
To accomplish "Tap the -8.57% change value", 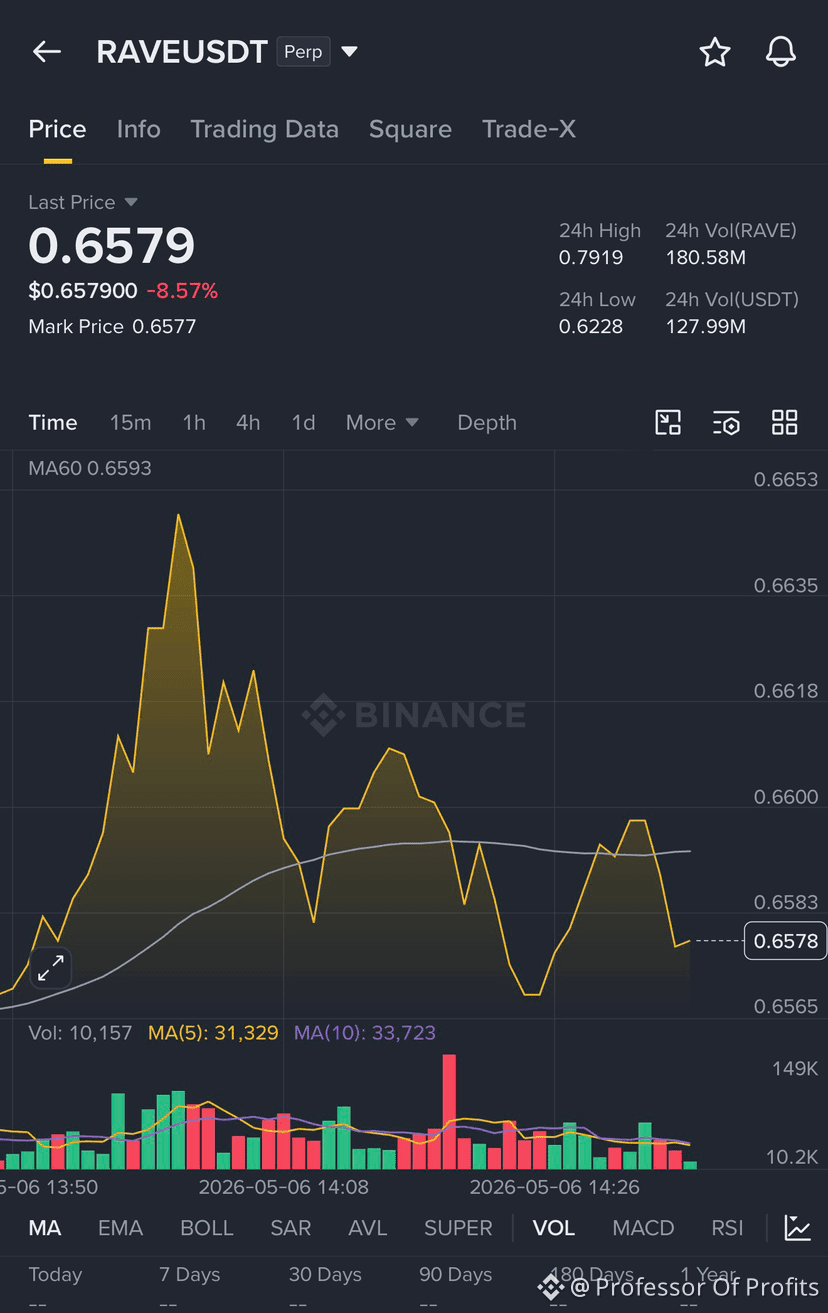I will (182, 291).
